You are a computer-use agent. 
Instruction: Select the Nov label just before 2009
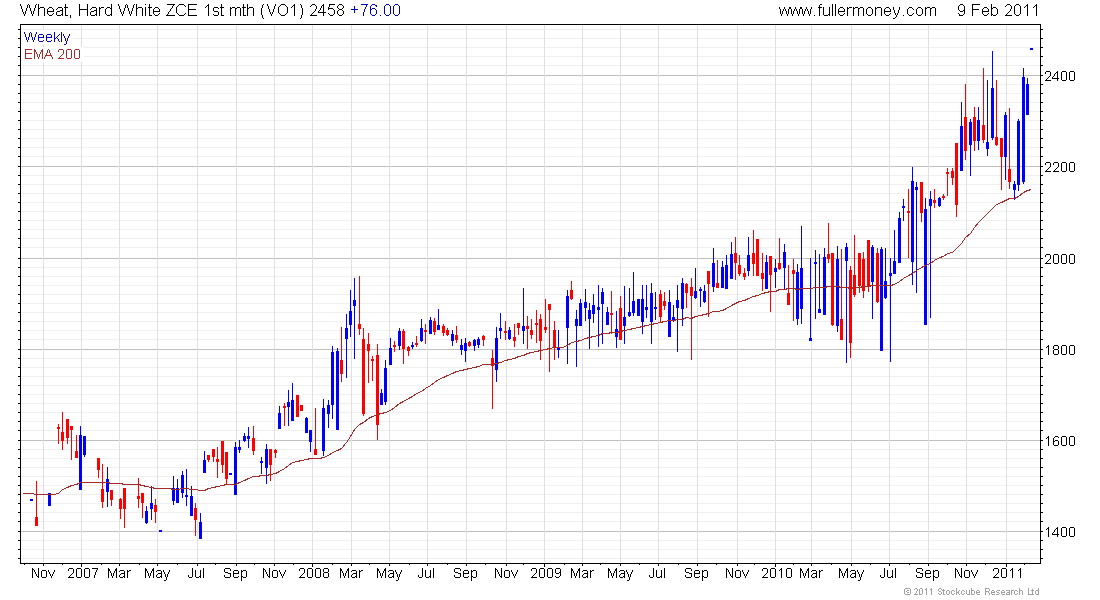tap(506, 573)
